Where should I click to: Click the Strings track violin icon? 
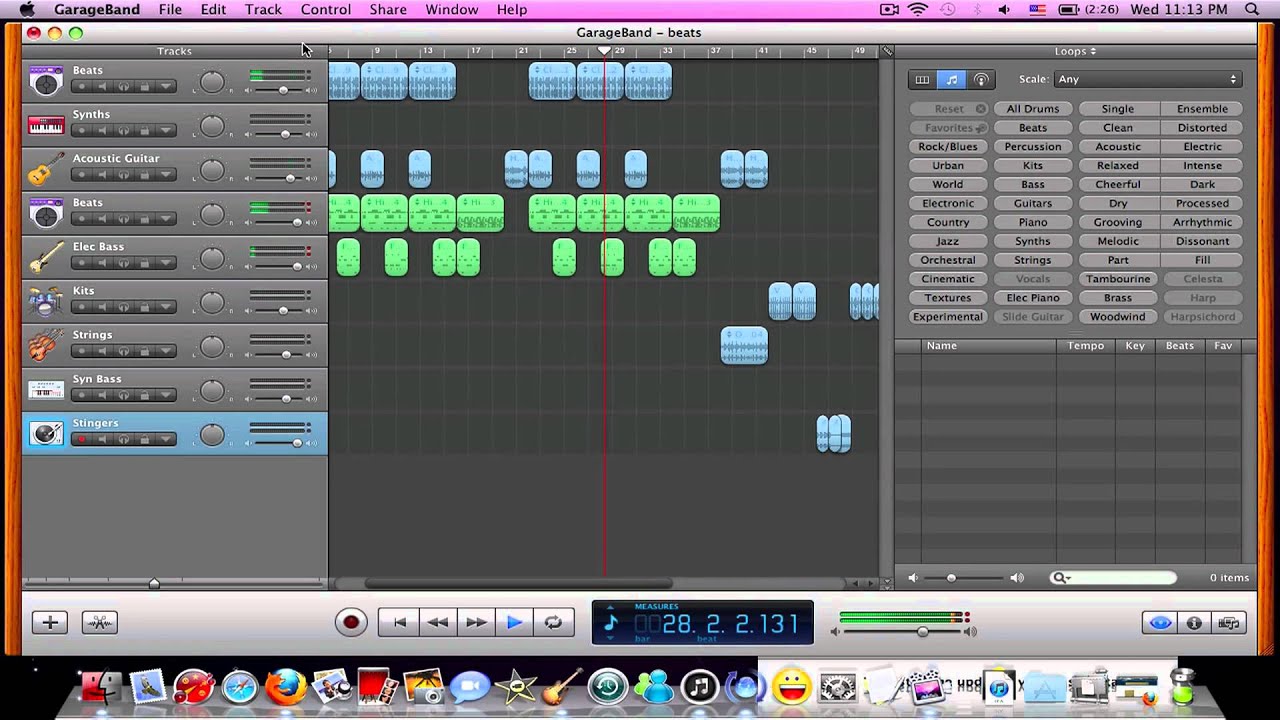pyautogui.click(x=46, y=345)
